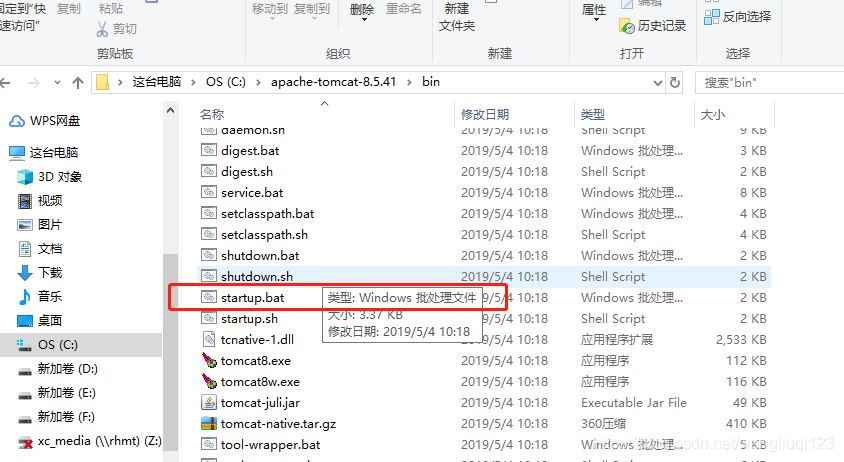Click the digest.bat file icon

click(209, 150)
